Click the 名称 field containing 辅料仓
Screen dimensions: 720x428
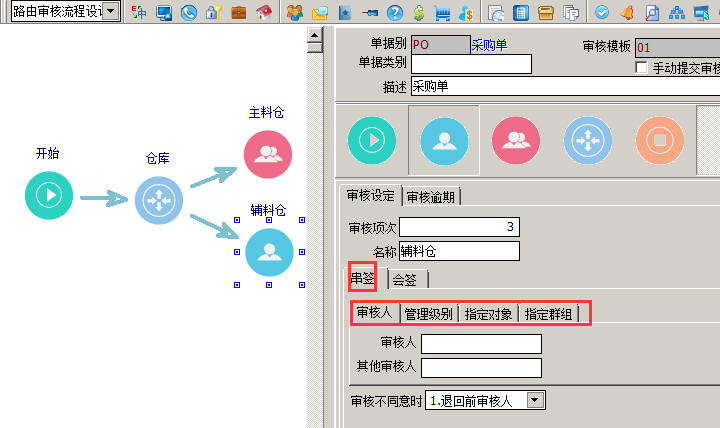459,251
